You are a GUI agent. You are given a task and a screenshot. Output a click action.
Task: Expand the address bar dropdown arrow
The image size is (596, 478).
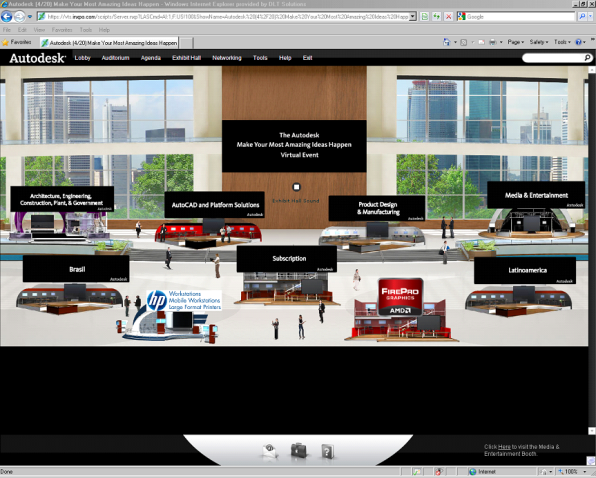pos(412,16)
